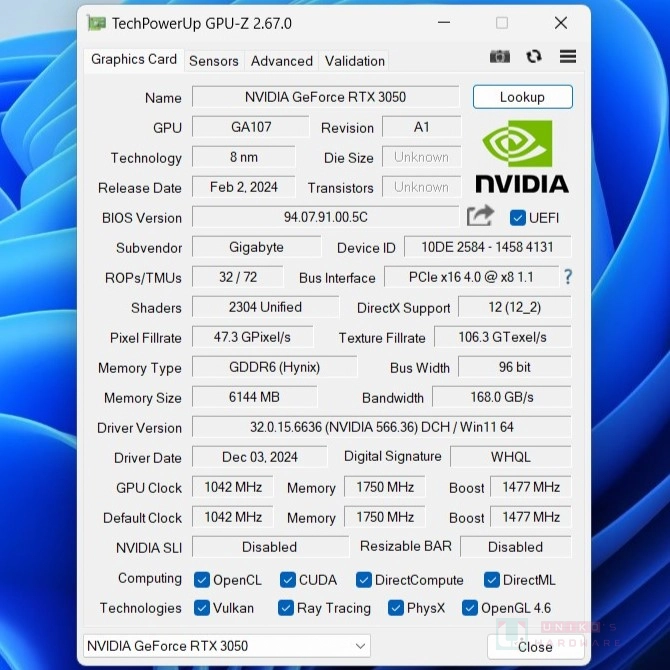Viewport: 670px width, 670px height.
Task: Click the Bus Interface field PCIe x16 4.0
Action: (x=471, y=277)
